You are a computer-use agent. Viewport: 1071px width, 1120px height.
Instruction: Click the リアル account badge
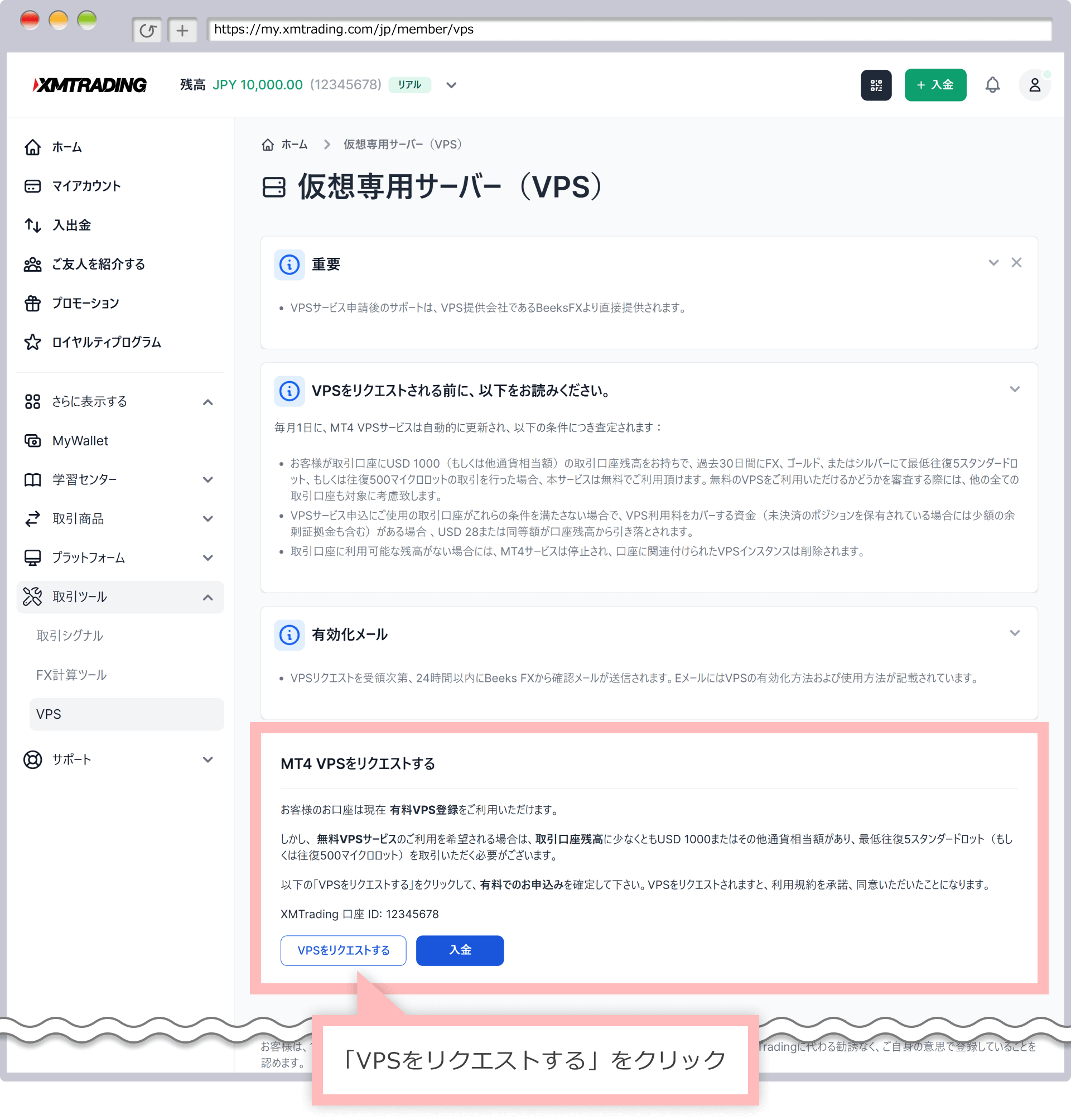409,85
